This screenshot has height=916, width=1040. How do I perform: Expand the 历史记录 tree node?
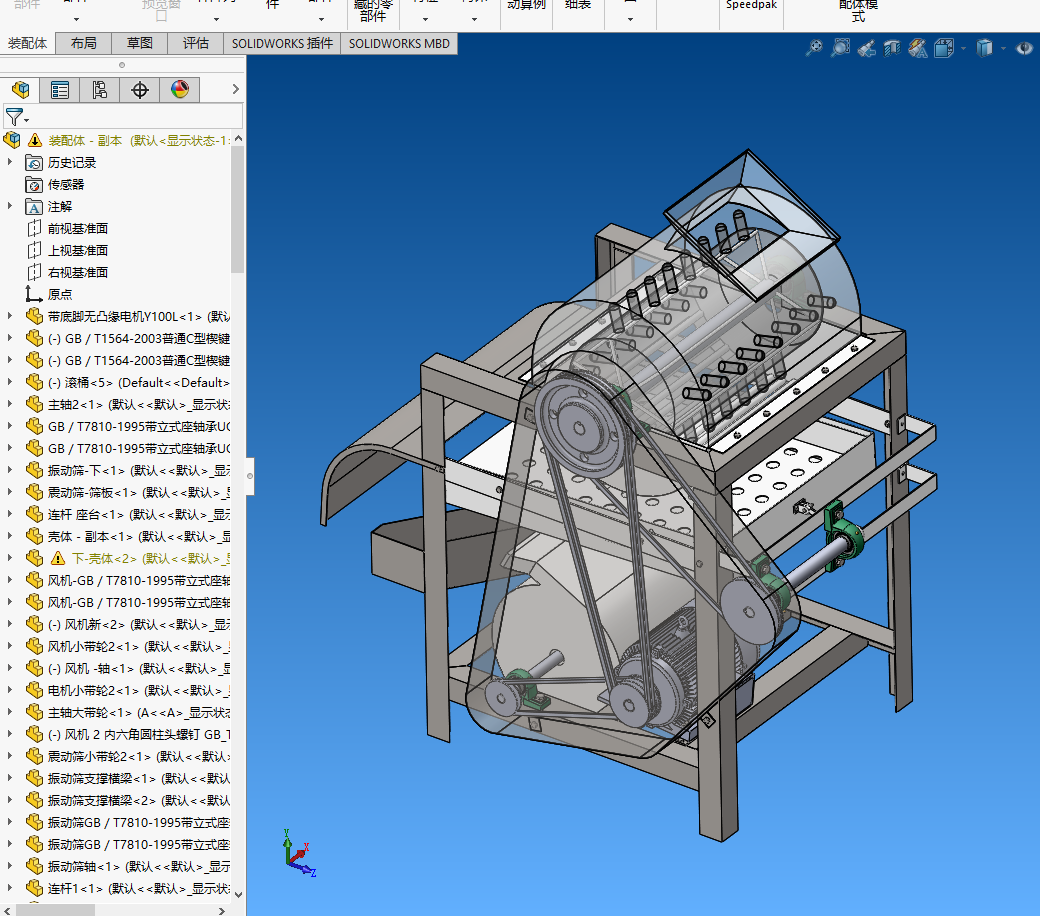pyautogui.click(x=11, y=162)
